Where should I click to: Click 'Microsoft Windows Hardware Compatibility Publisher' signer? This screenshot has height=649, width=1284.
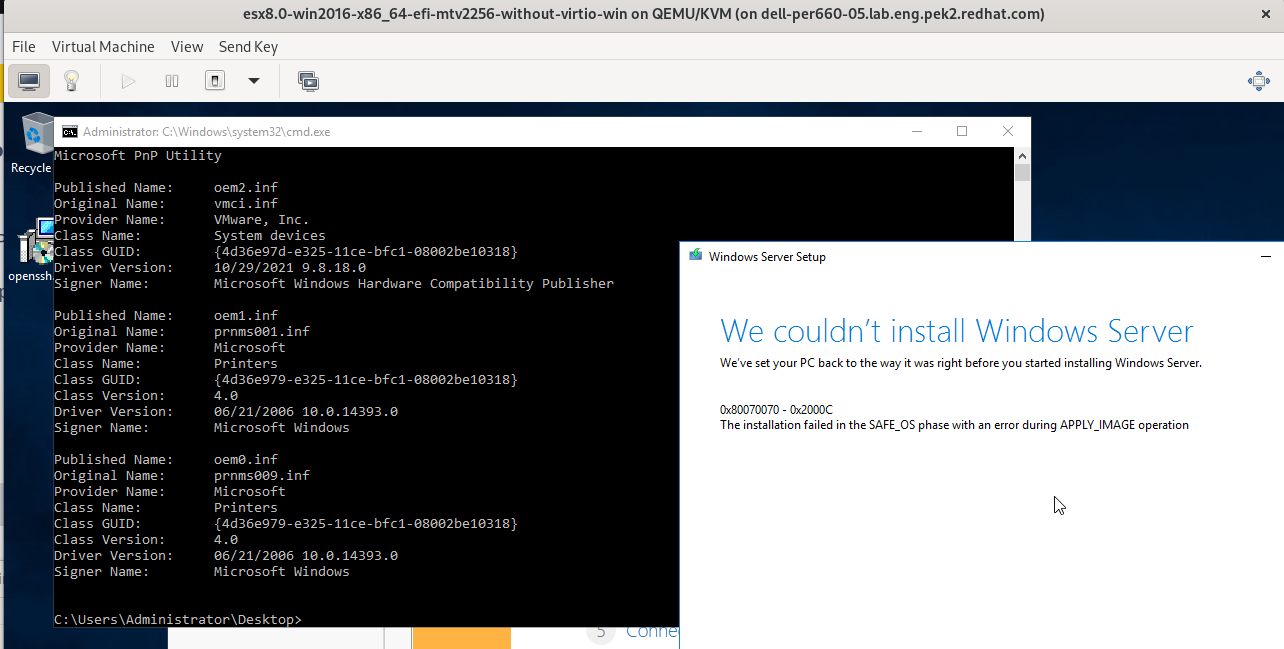tap(414, 283)
